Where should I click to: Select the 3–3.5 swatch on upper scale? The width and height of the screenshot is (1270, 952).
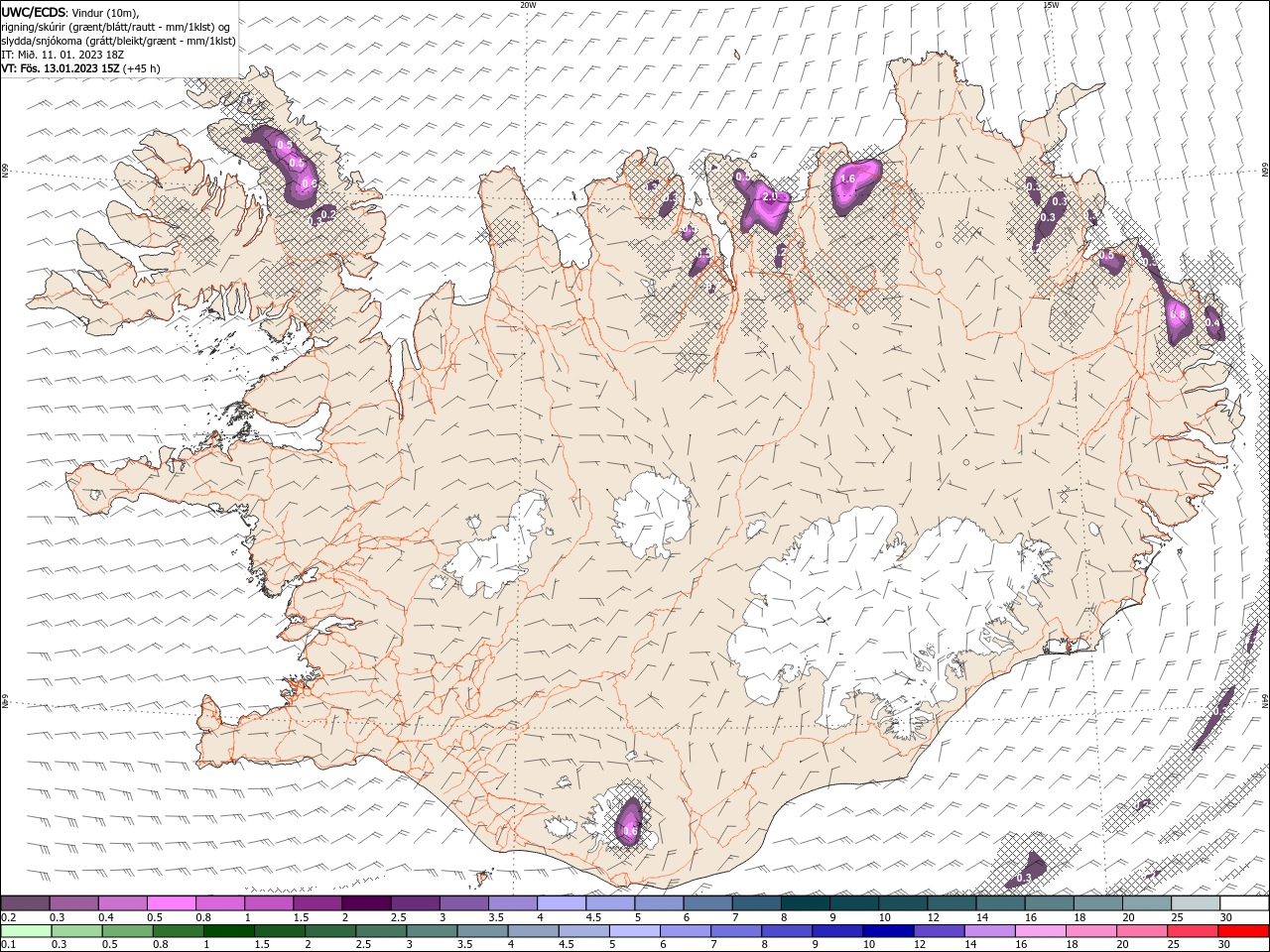(x=464, y=903)
